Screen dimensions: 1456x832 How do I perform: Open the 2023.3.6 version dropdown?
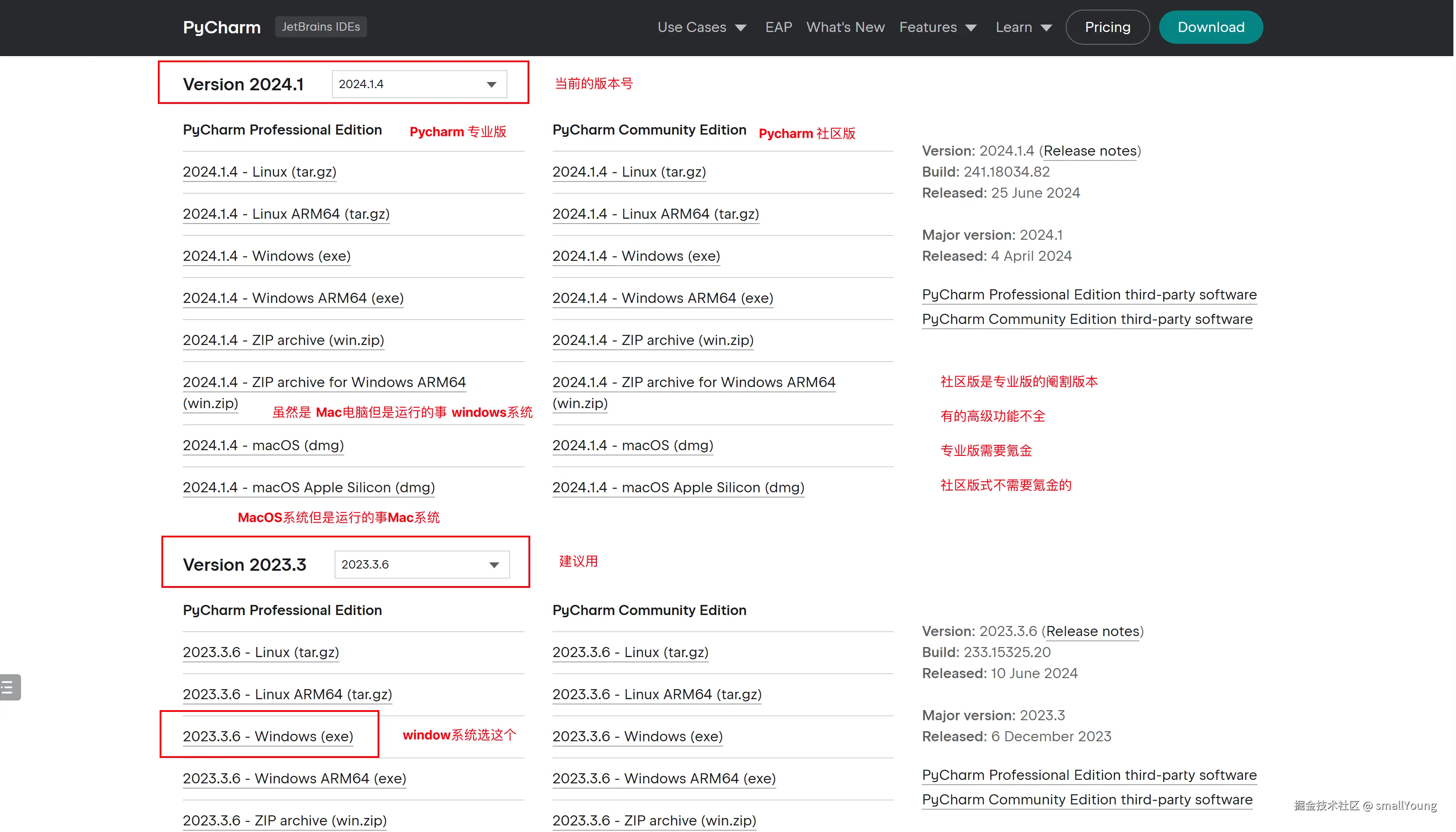tap(421, 565)
